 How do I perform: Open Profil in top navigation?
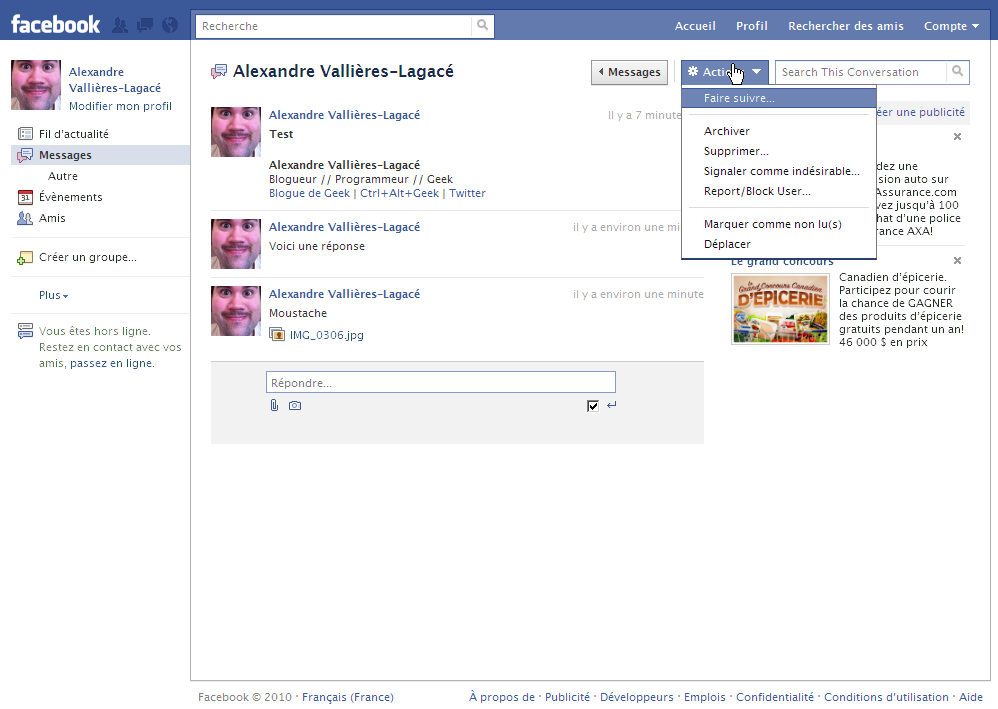click(752, 26)
